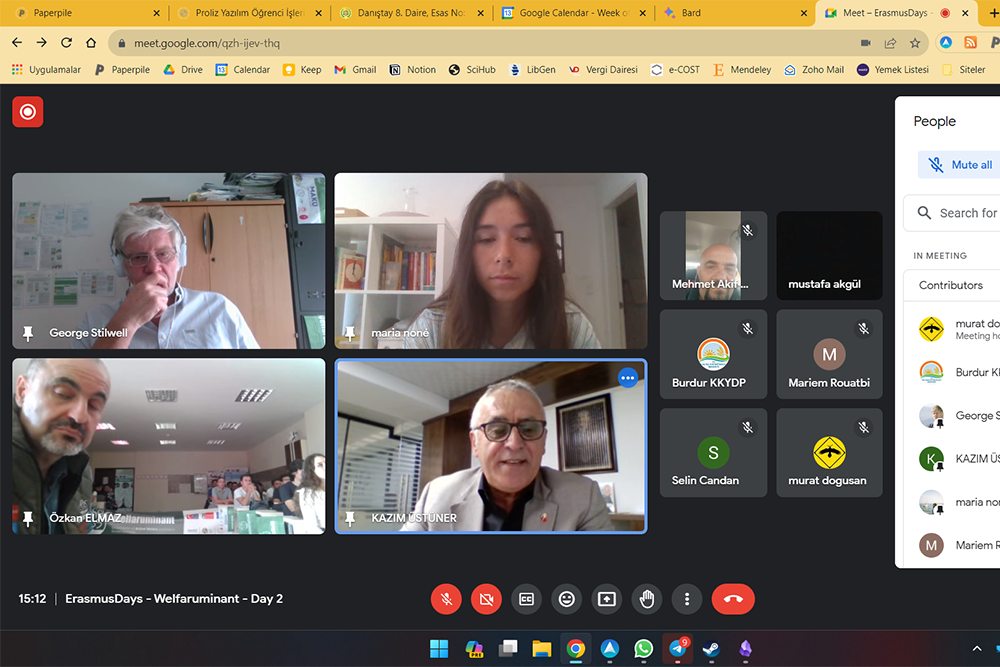Screen dimensions: 1000x667
Task: Click the Present now screen share icon
Action: coord(607,599)
